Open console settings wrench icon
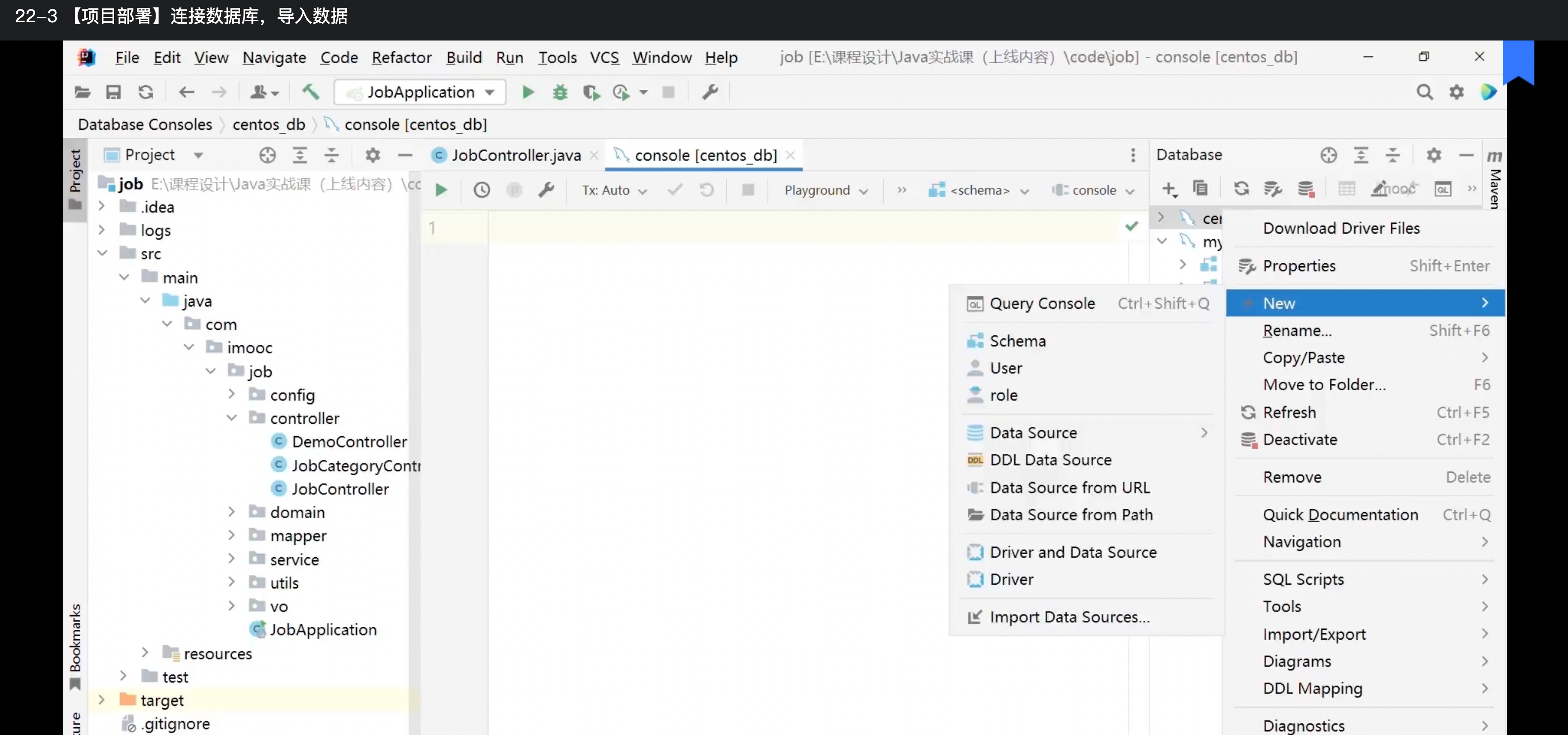 (x=546, y=191)
